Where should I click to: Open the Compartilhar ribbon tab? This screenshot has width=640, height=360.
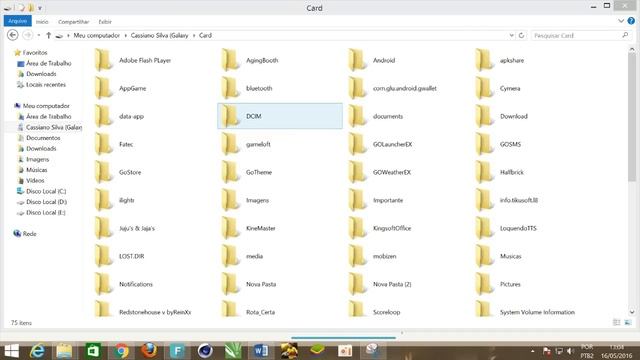click(73, 22)
